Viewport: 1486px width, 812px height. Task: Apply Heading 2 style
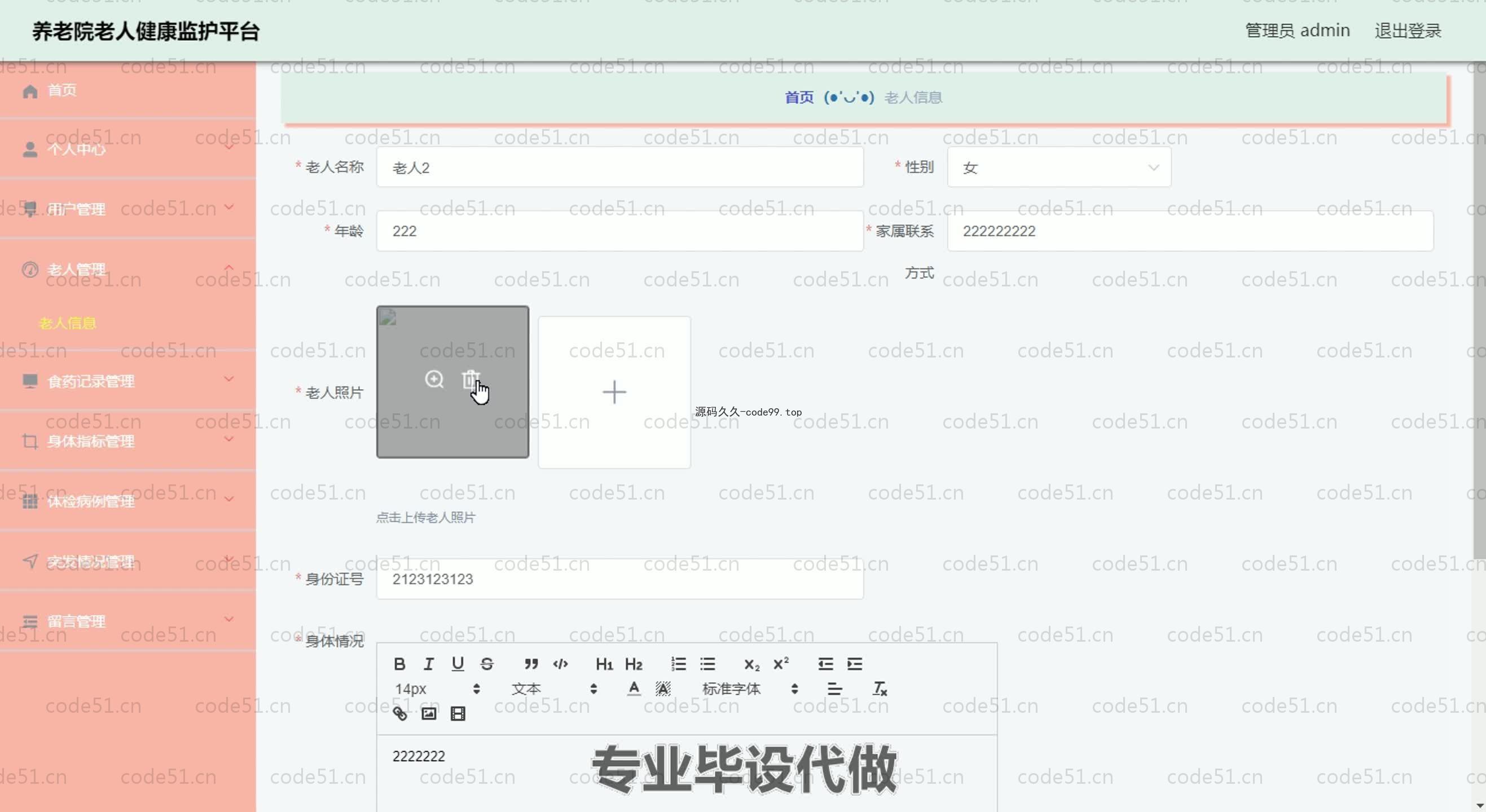coord(634,664)
